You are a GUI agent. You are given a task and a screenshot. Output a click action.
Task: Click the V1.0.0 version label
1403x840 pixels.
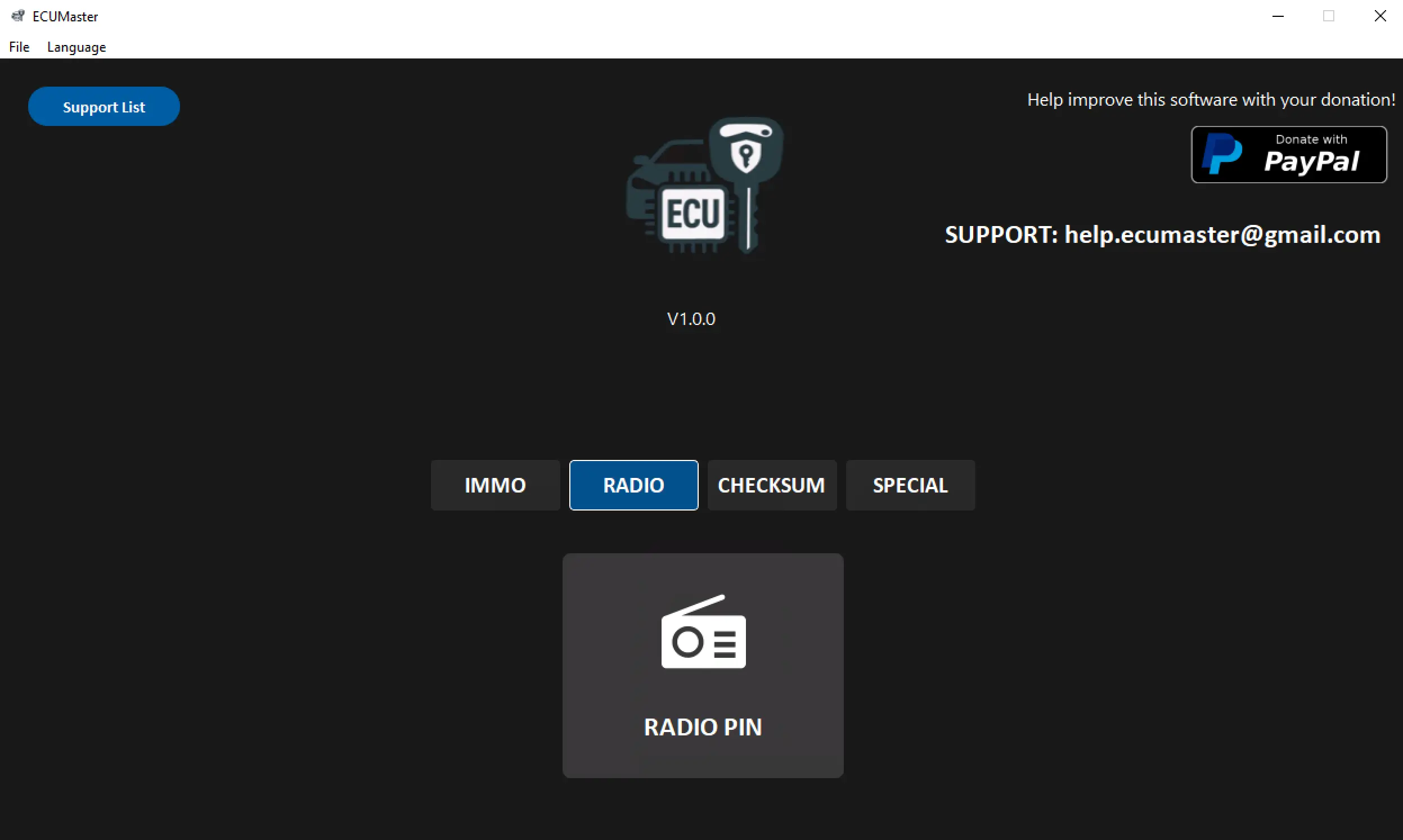click(x=691, y=319)
